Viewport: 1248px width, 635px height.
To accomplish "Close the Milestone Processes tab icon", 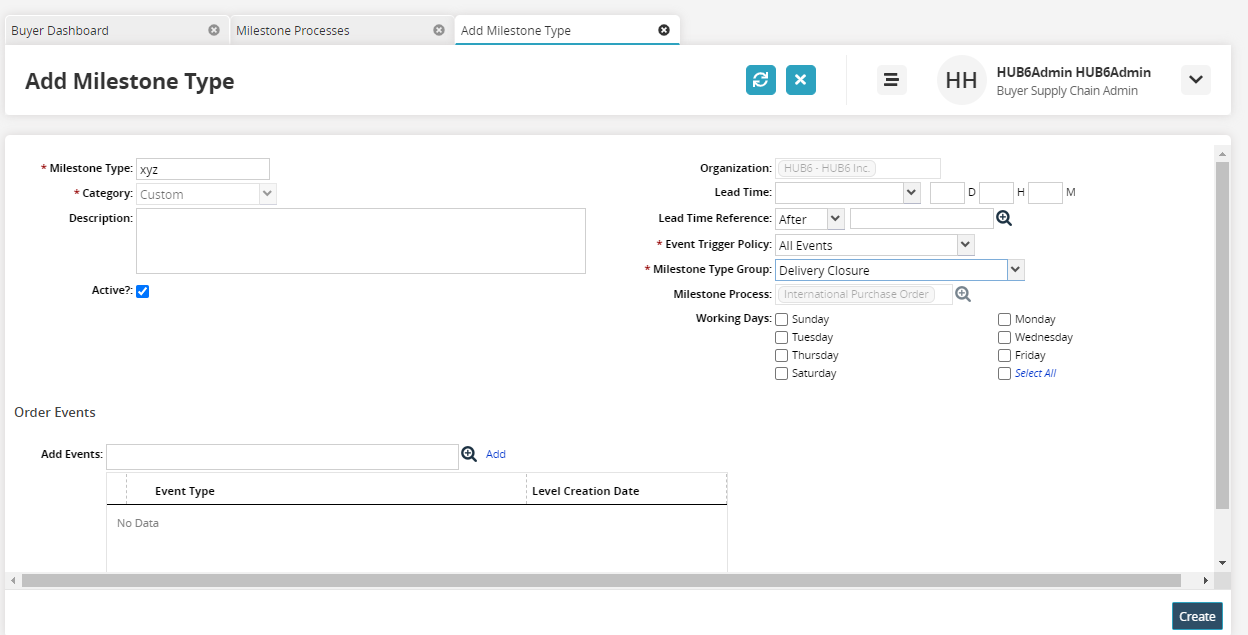I will point(439,30).
